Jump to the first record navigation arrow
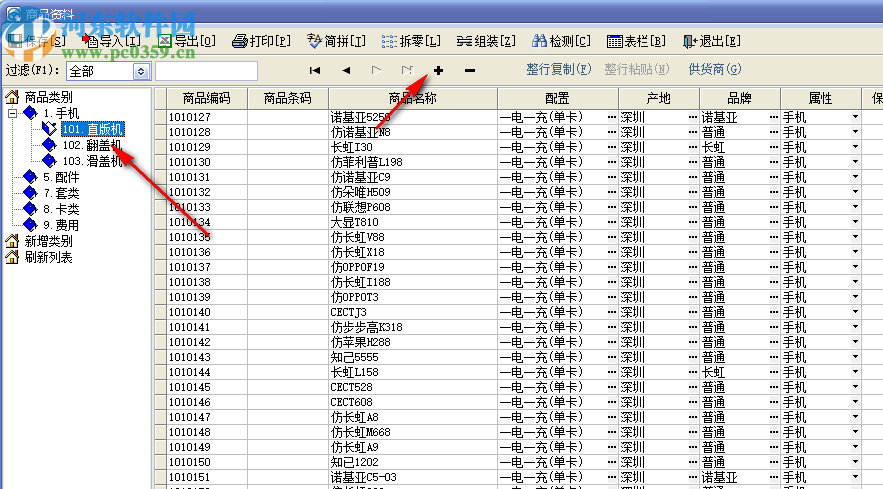 coord(315,70)
